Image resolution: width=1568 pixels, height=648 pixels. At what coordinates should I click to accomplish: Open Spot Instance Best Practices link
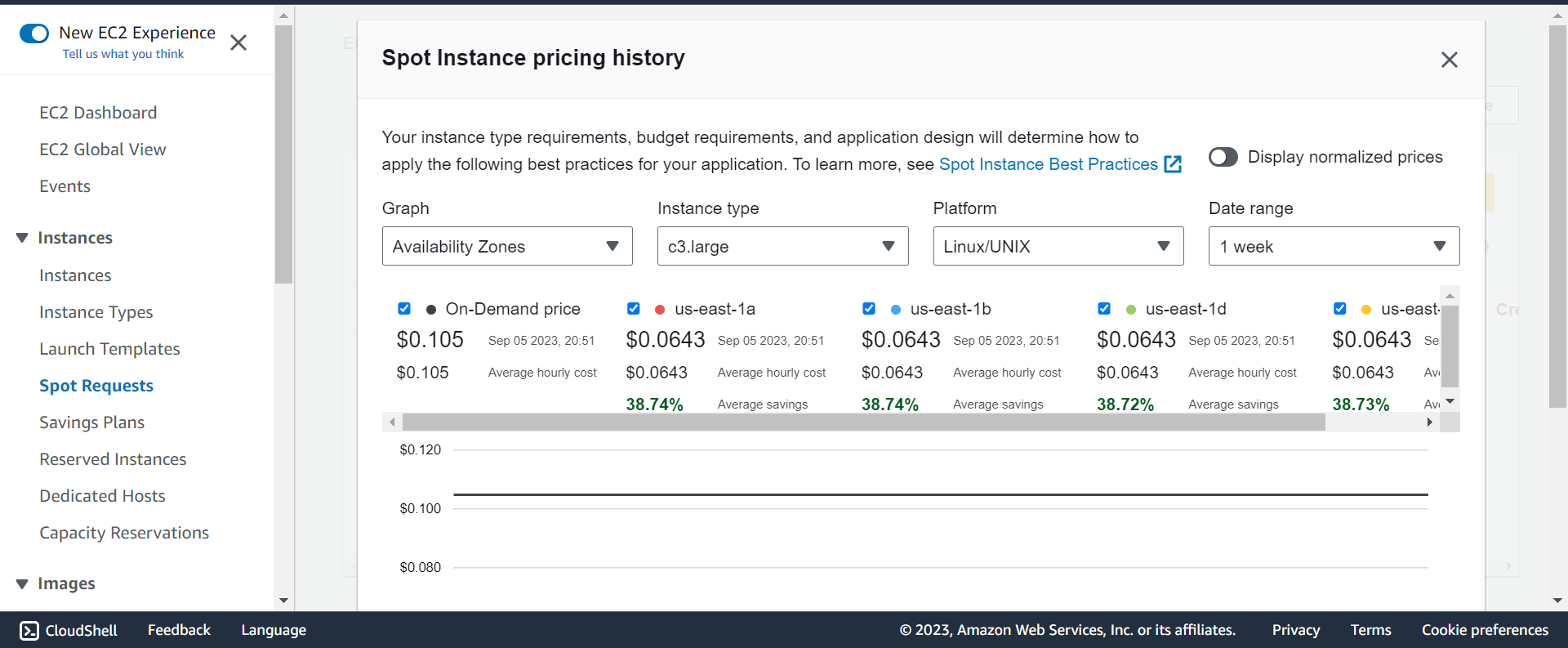(x=1049, y=164)
